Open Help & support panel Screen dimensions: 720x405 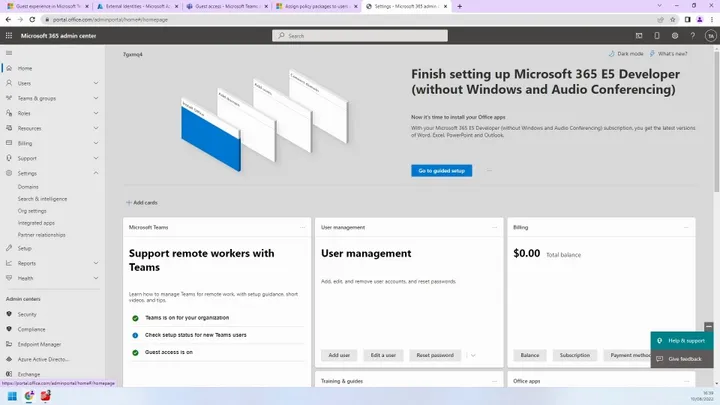681,341
